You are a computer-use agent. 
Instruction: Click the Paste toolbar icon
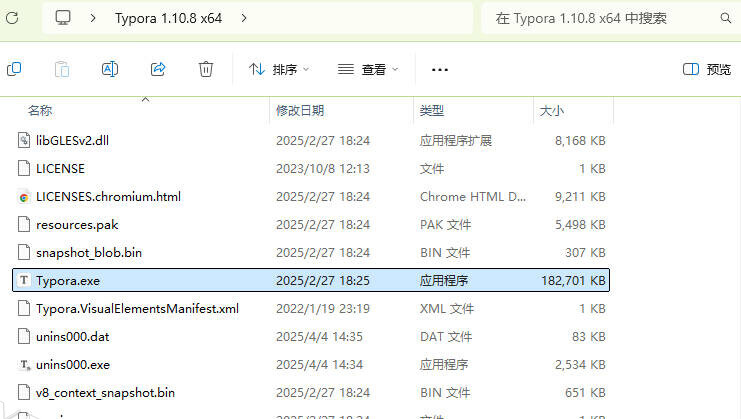(x=62, y=69)
